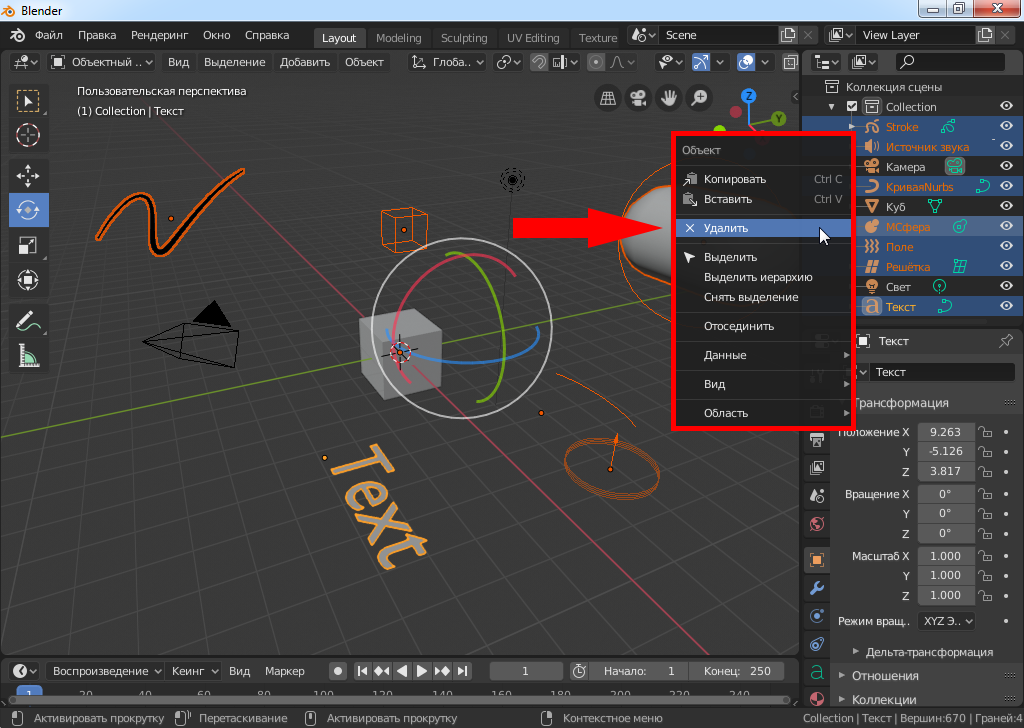
Task: Click the Масштаб X value field
Action: pyautogui.click(x=945, y=556)
